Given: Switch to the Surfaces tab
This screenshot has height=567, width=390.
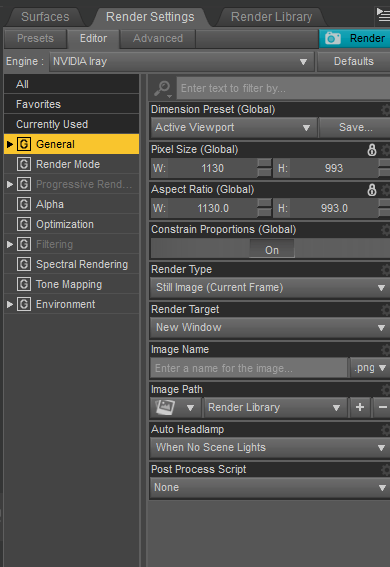Looking at the screenshot, I should click(x=45, y=17).
